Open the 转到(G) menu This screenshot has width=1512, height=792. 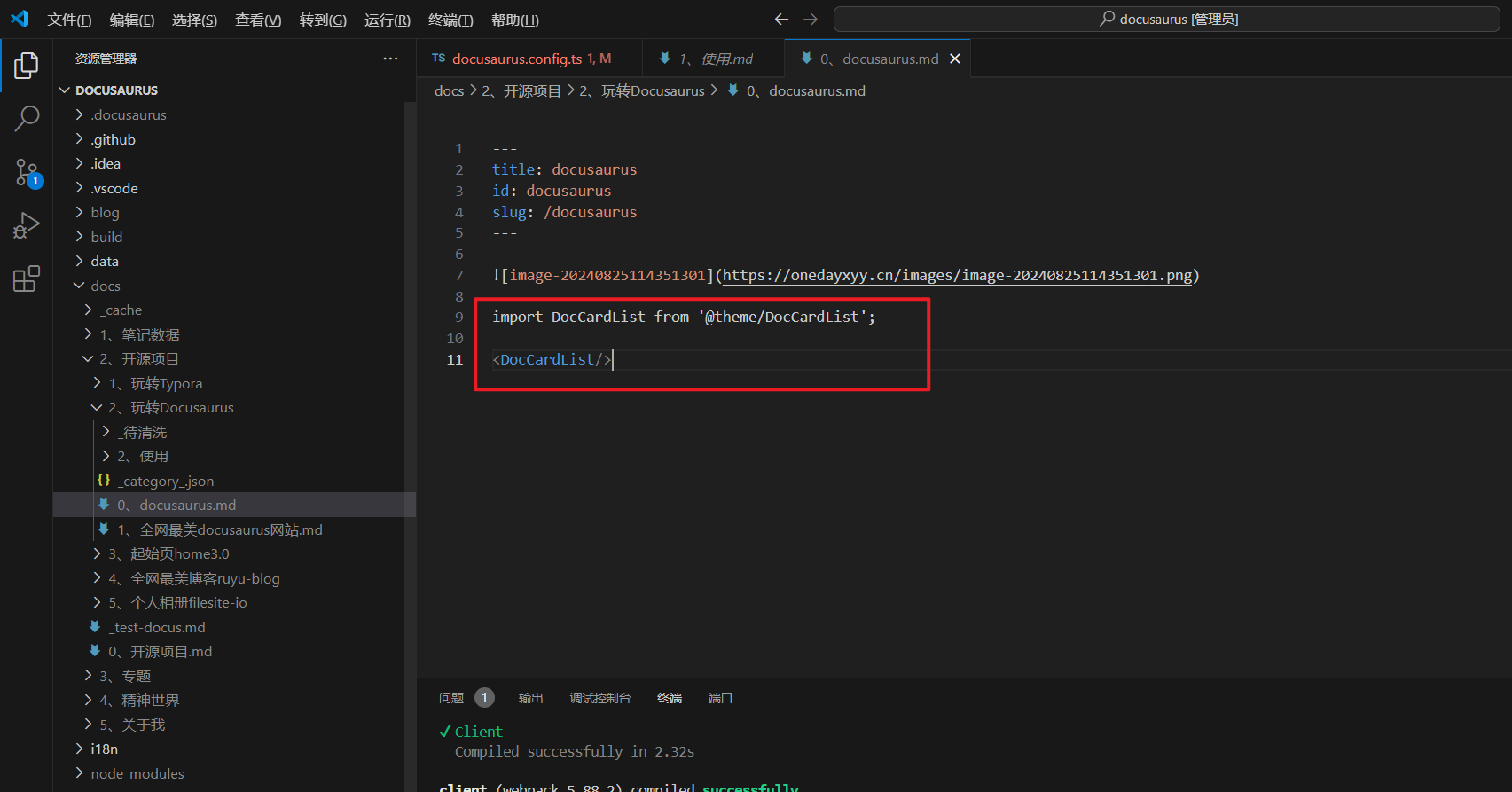323,20
